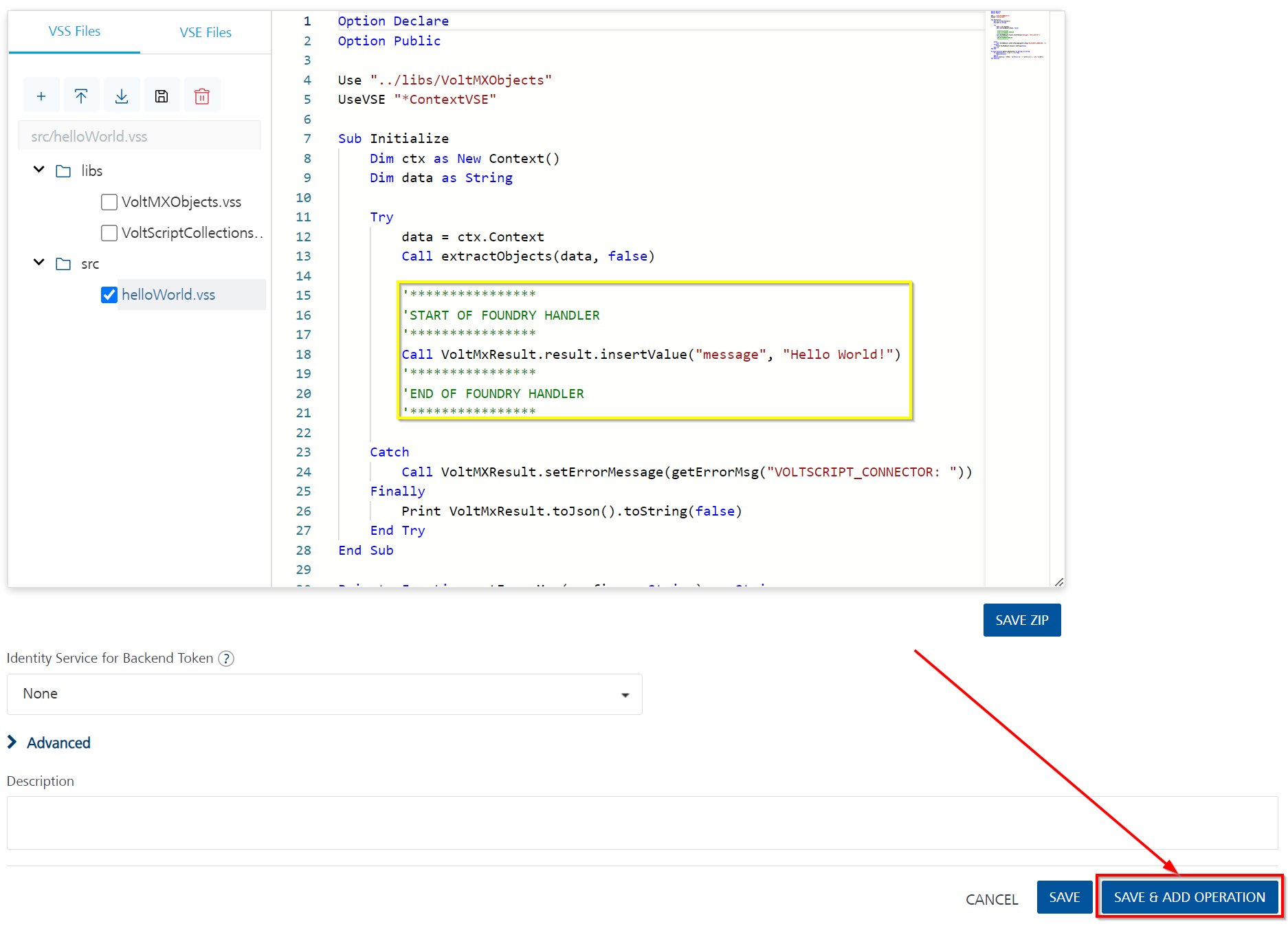1288x926 pixels.
Task: Click help icon beside Identity Service label
Action: tap(226, 659)
